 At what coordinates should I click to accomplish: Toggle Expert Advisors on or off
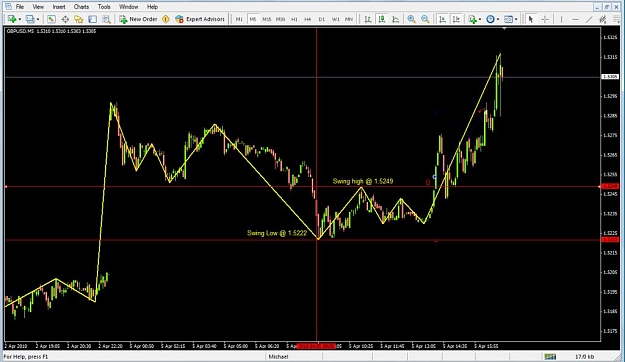[200, 19]
